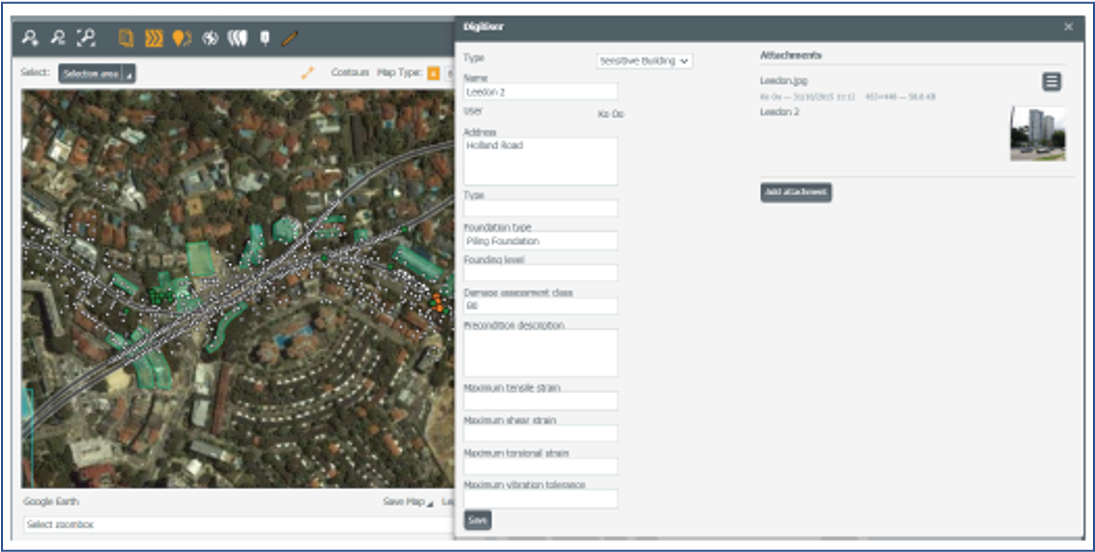The width and height of the screenshot is (1095, 552).
Task: Click the Ko Oo user value
Action: (x=611, y=114)
